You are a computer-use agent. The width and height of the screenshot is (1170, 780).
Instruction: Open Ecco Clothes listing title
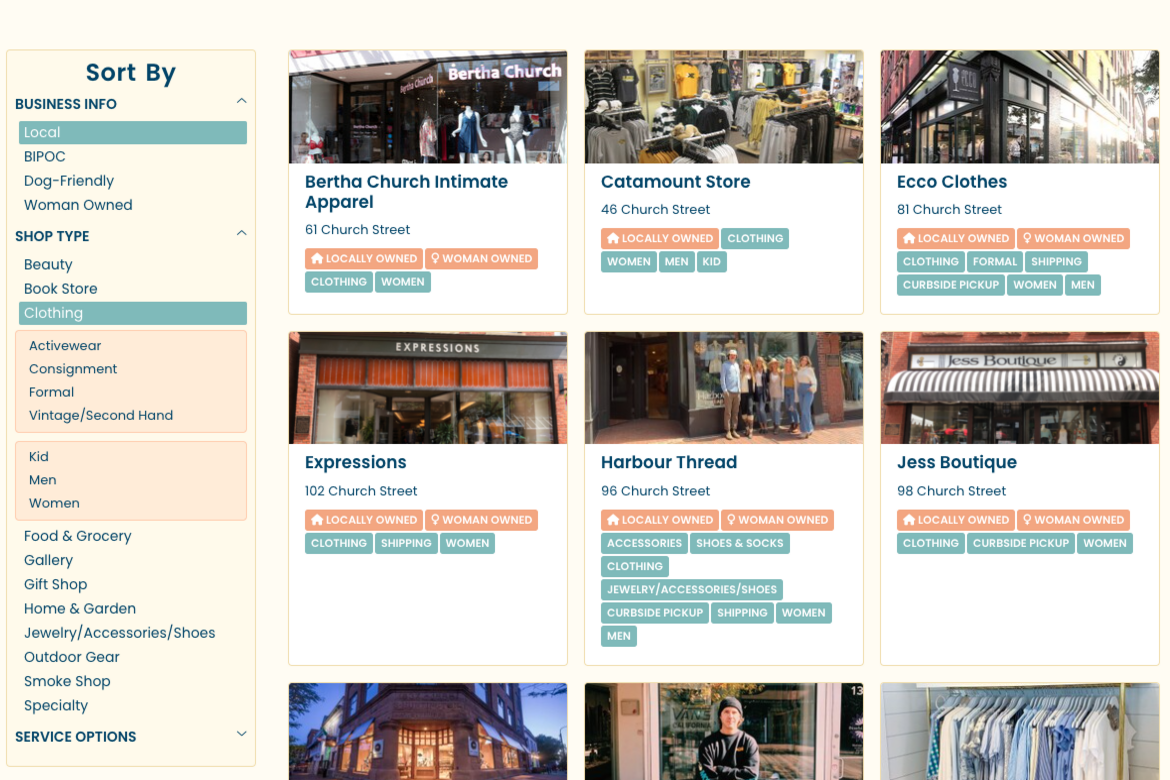tap(951, 182)
